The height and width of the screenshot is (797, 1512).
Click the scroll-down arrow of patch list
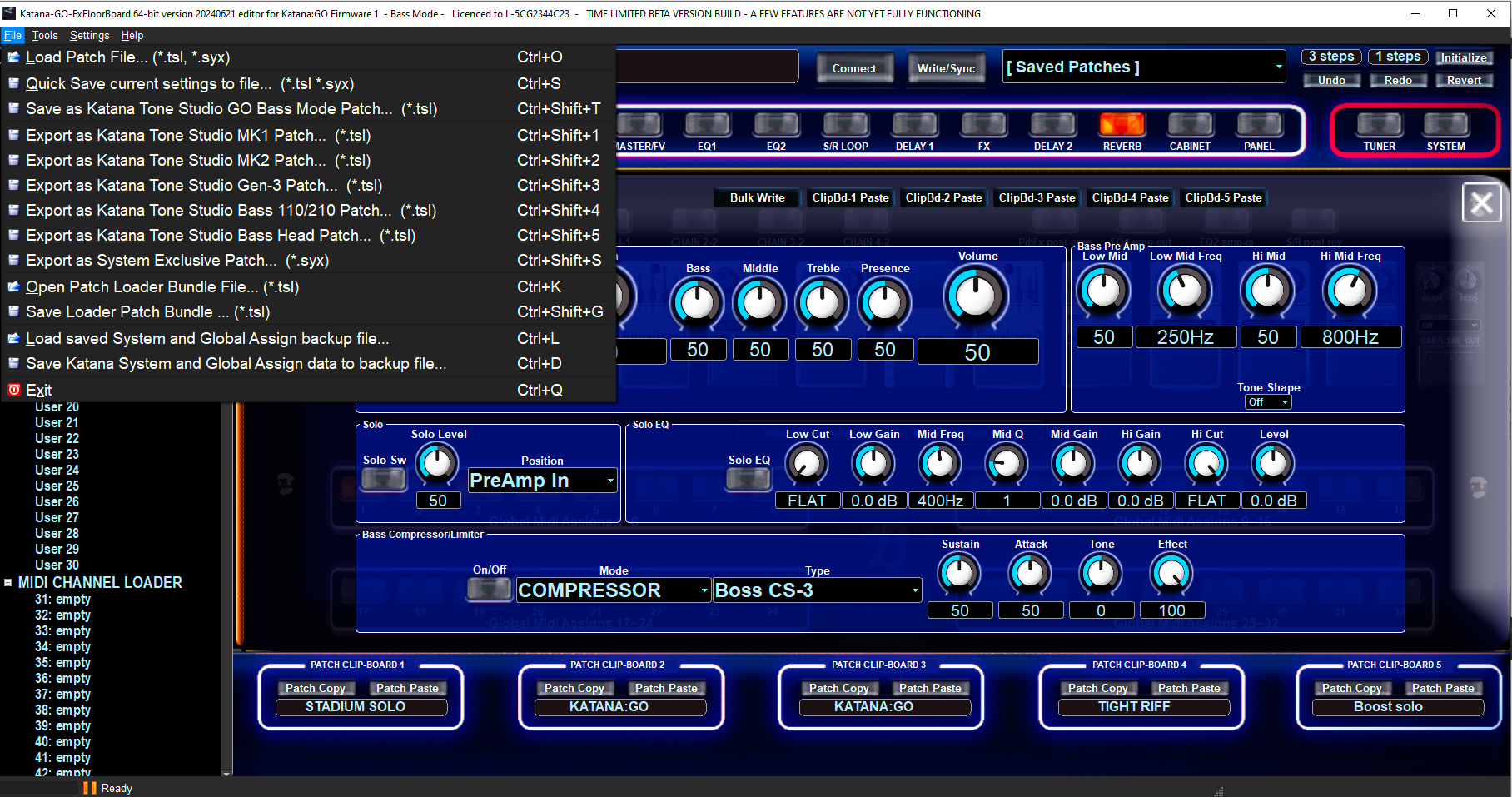(x=227, y=774)
